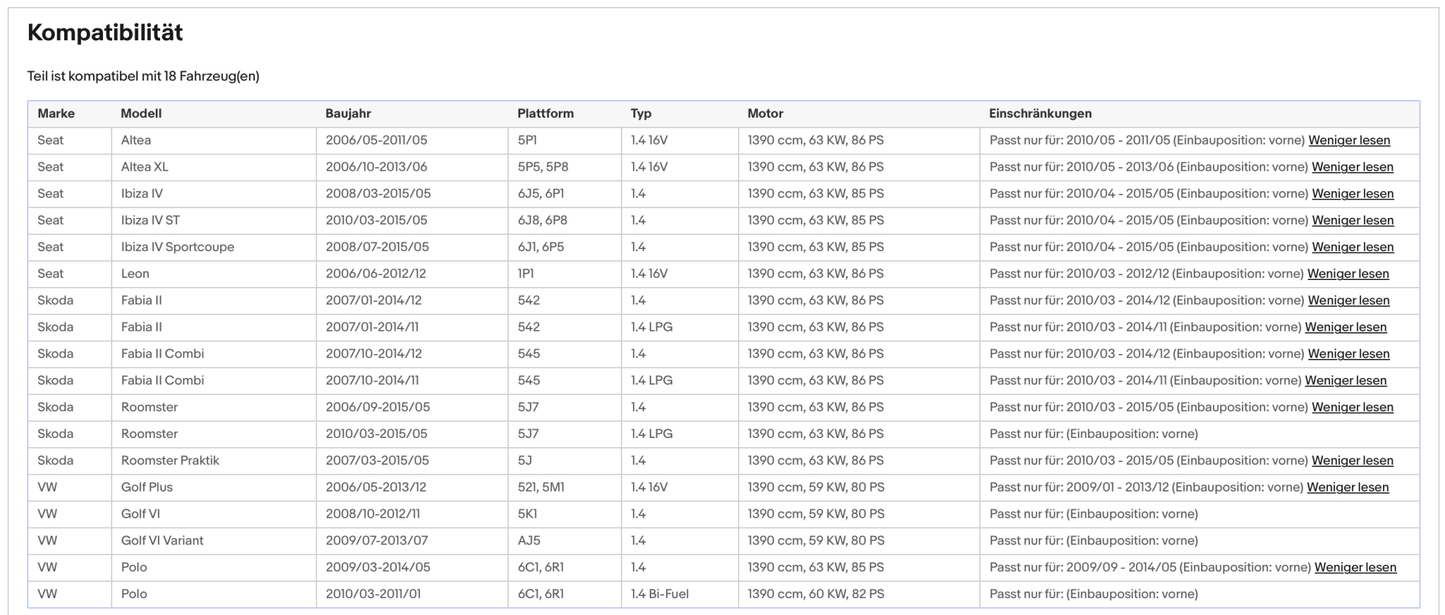Click the Marke column header
Viewport: 1445px width, 615px height.
coord(56,114)
